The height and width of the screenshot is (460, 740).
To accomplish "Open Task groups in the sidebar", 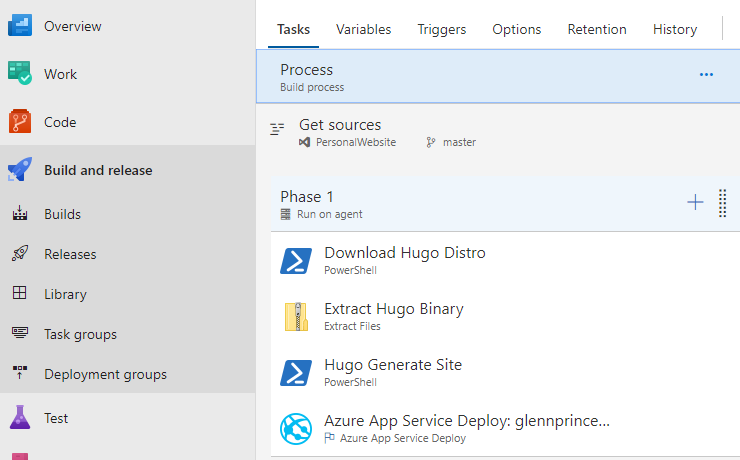I will 80,334.
